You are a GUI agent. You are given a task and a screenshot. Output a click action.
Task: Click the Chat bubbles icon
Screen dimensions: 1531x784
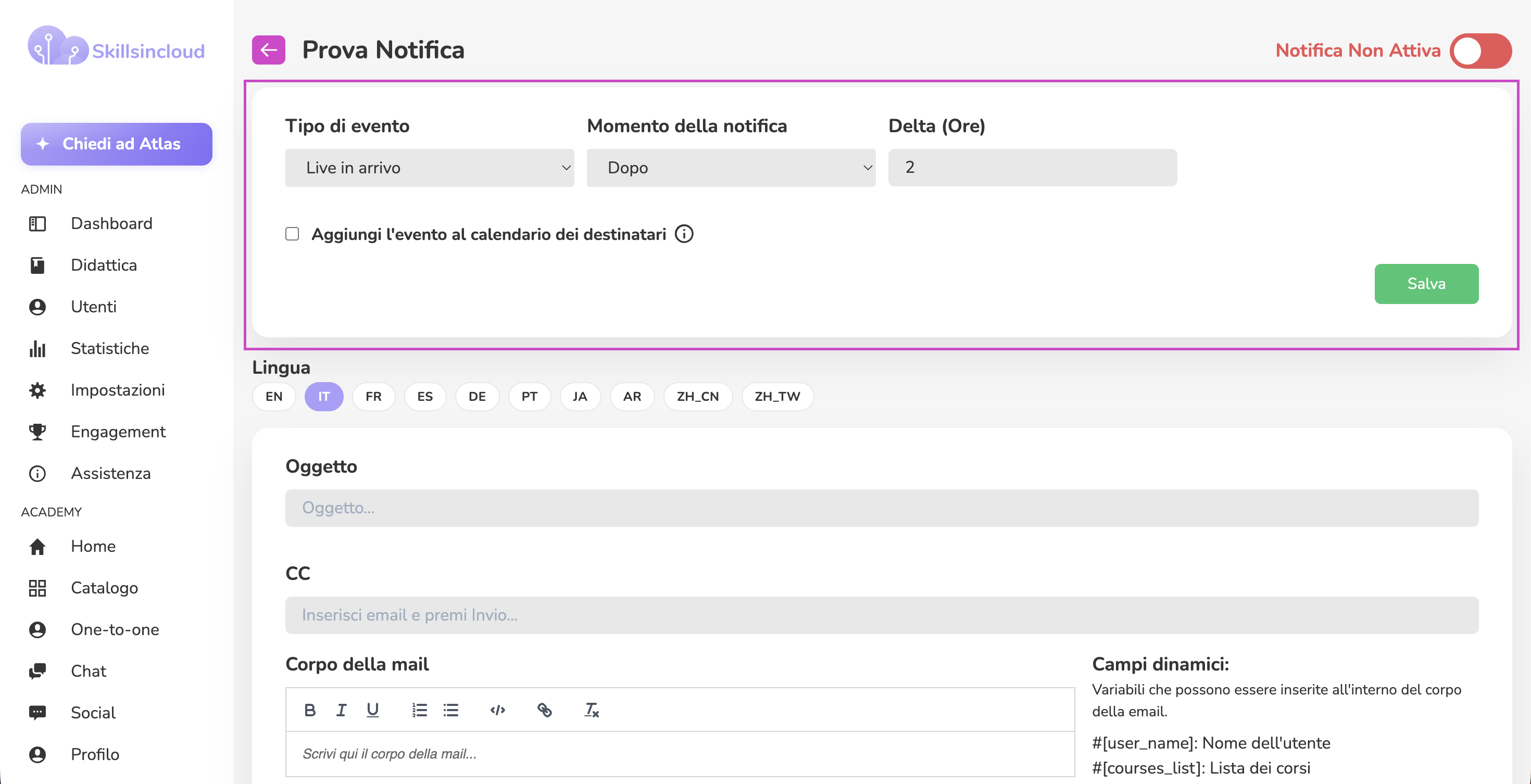[x=37, y=671]
